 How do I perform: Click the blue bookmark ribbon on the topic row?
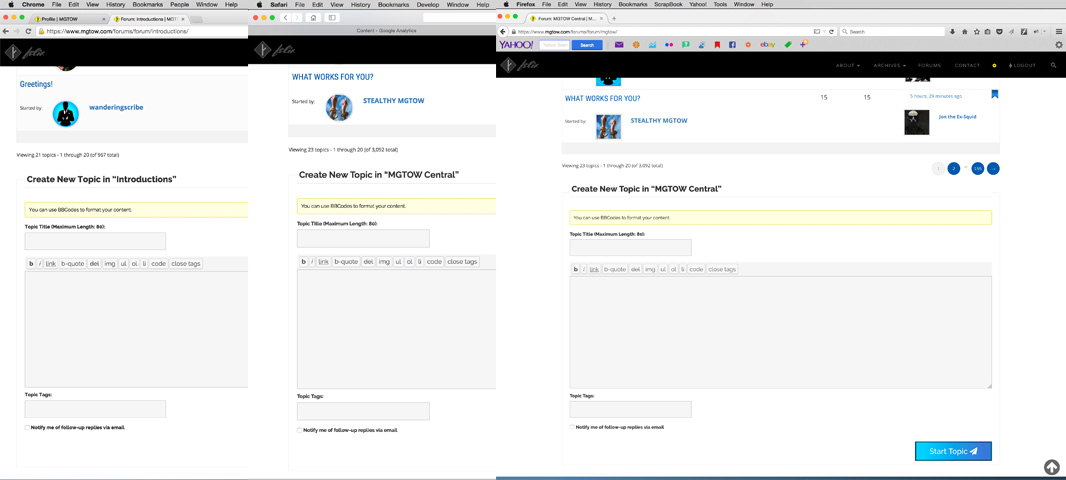point(995,95)
